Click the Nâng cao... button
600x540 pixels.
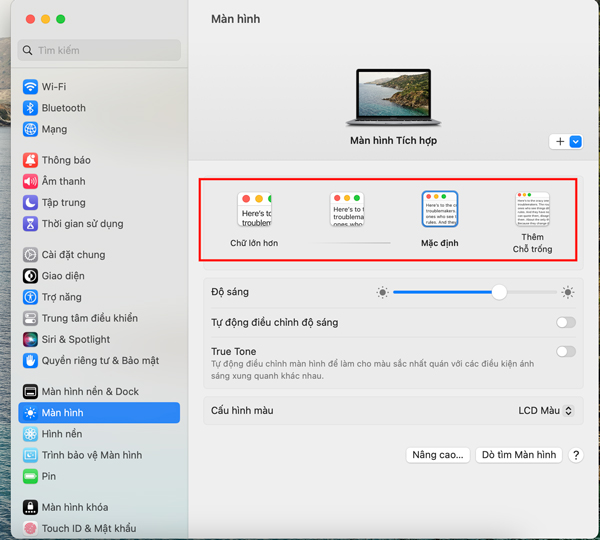438,455
